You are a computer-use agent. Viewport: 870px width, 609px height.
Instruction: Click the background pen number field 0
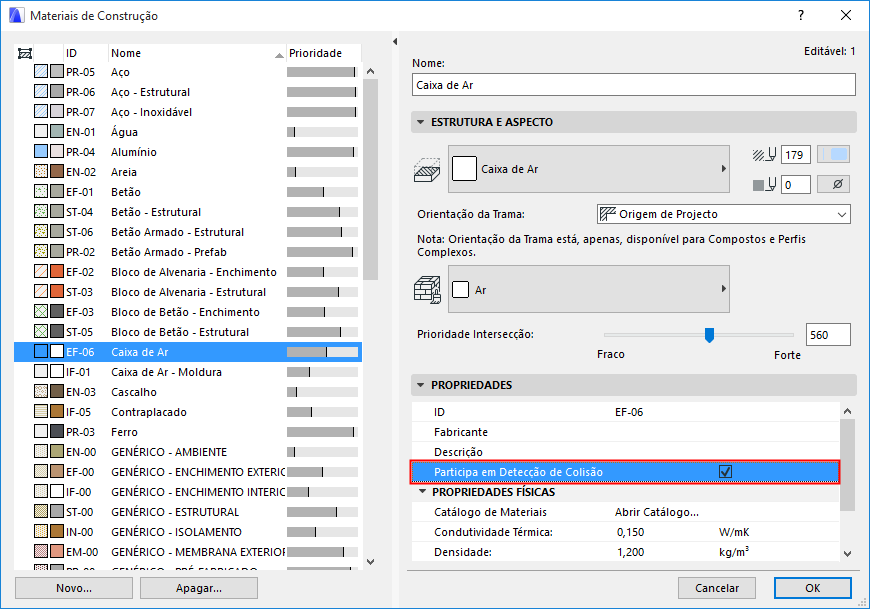click(x=796, y=184)
